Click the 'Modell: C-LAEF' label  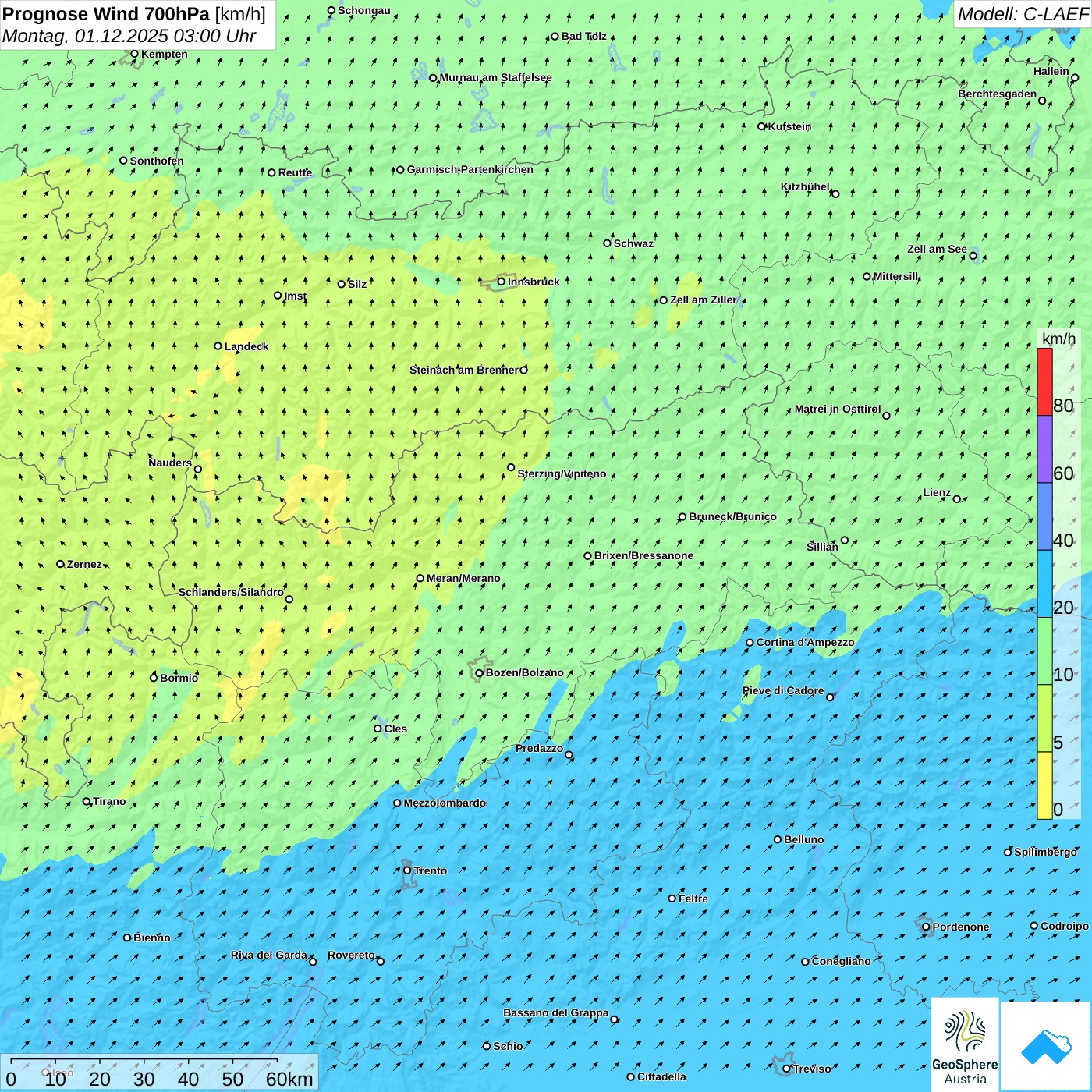[x=1022, y=14]
